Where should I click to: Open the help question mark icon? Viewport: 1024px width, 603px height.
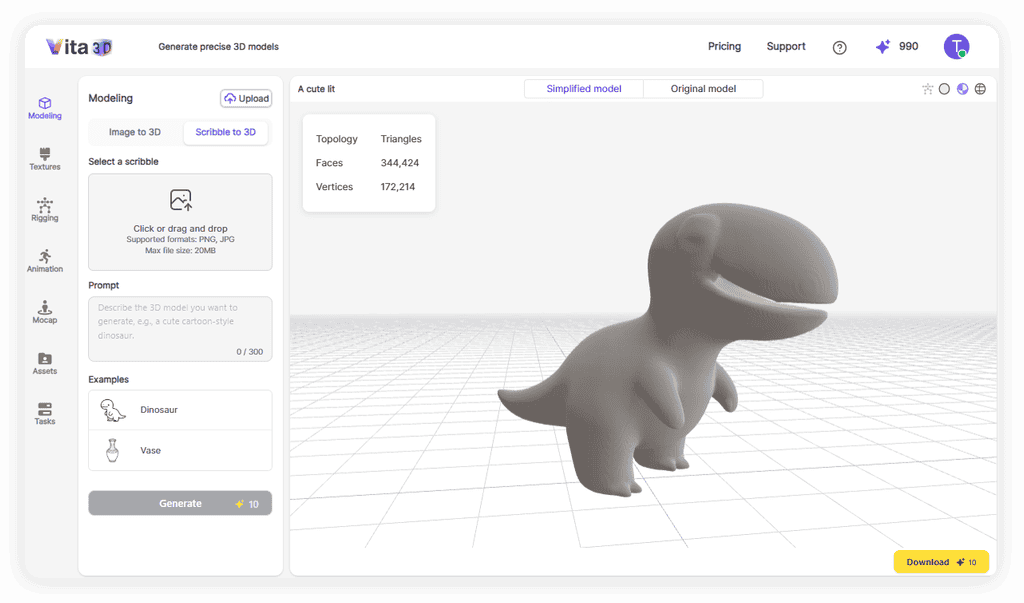839,47
